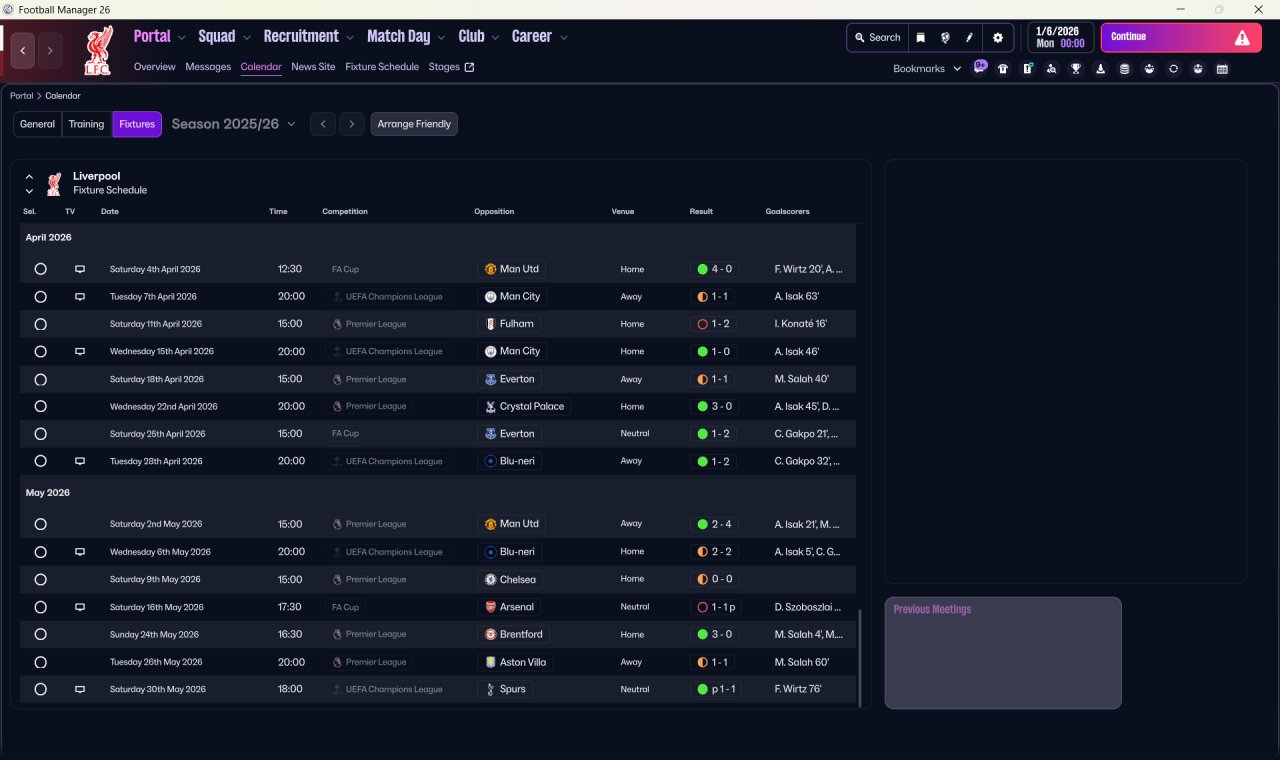Image resolution: width=1280 pixels, height=760 pixels.
Task: Expand the Bookmarks dropdown
Action: coord(927,69)
